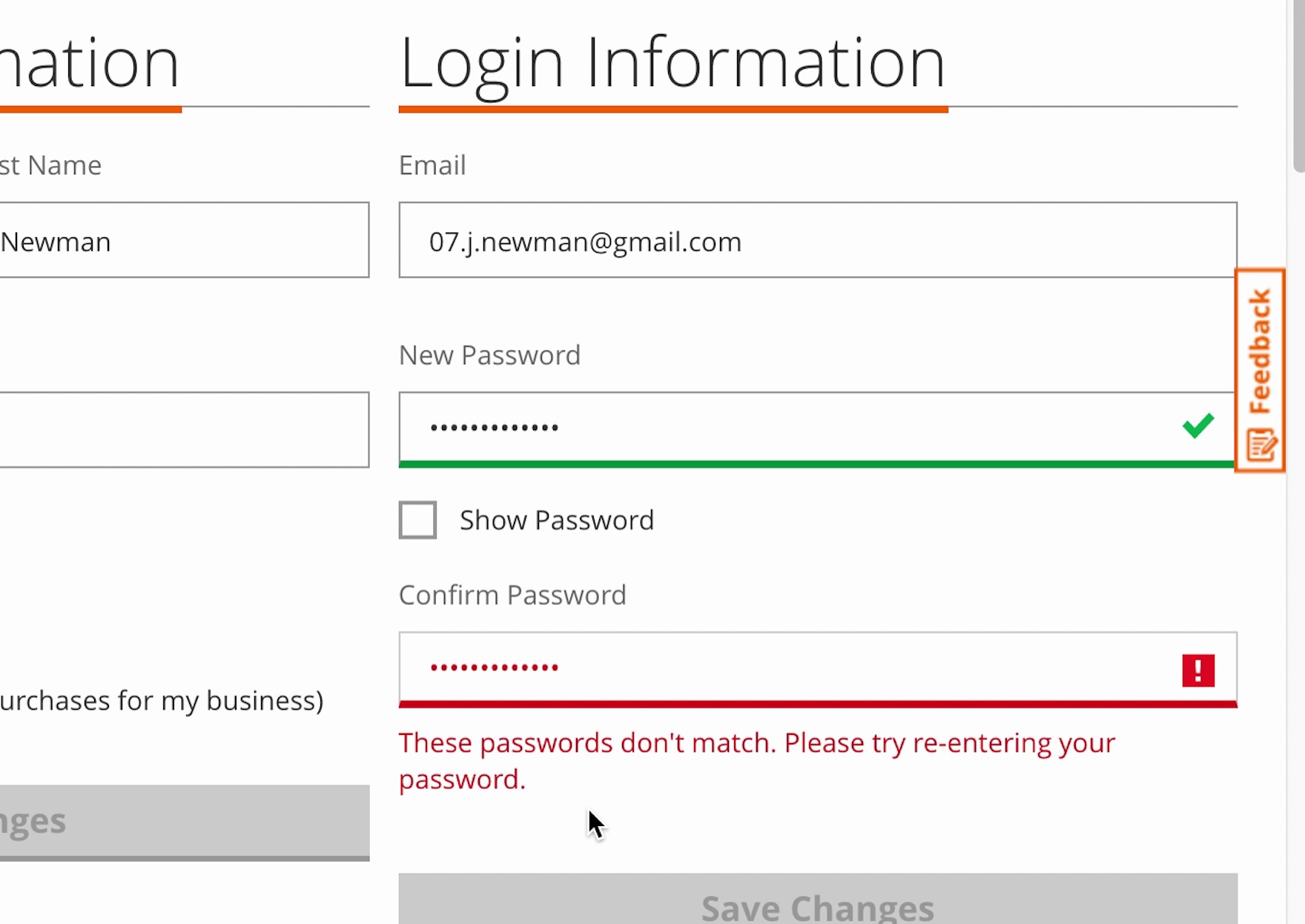
Task: Click the New Password label
Action: (x=489, y=356)
